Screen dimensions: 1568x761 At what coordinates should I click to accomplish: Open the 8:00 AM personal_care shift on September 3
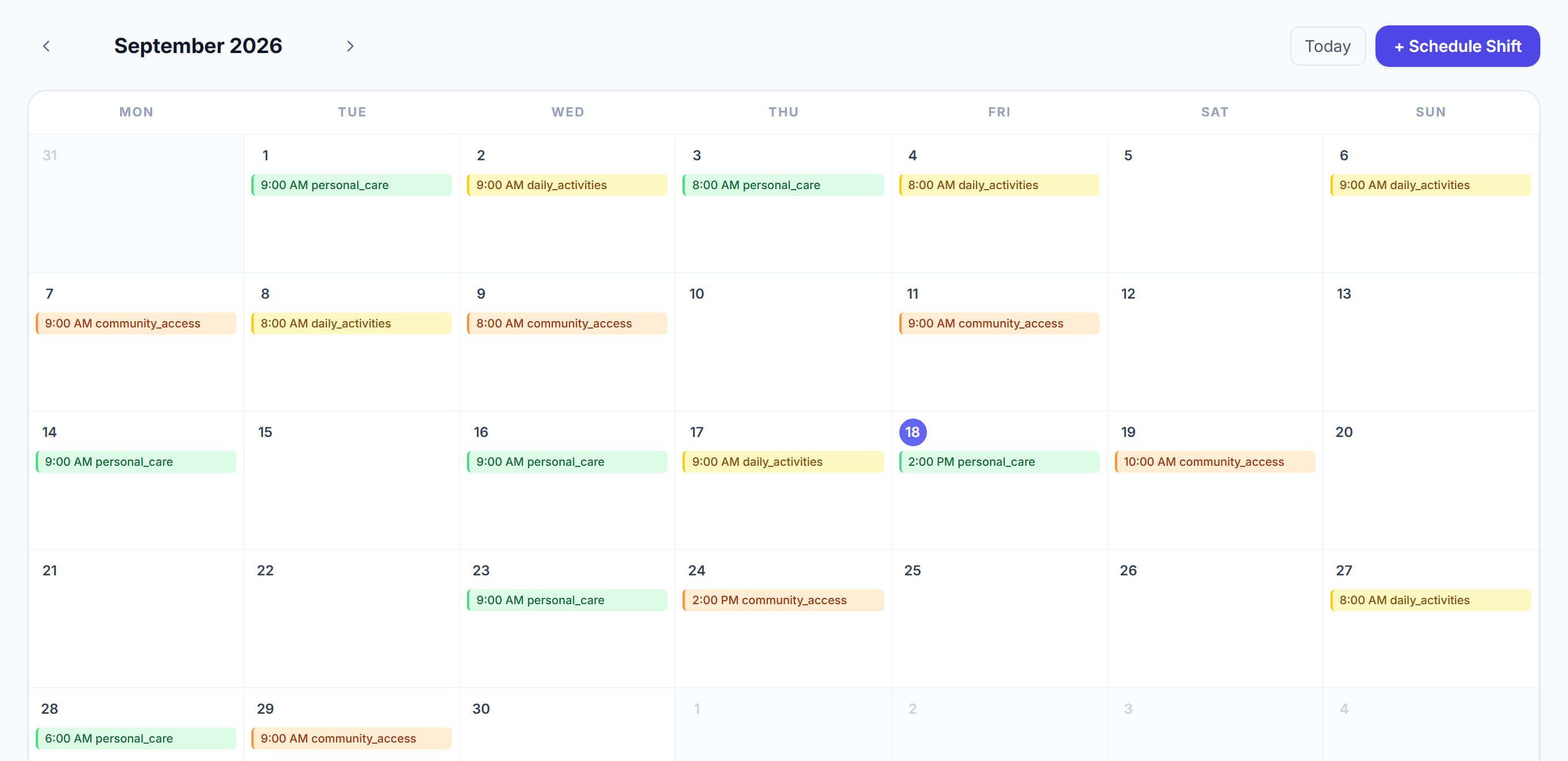[783, 185]
